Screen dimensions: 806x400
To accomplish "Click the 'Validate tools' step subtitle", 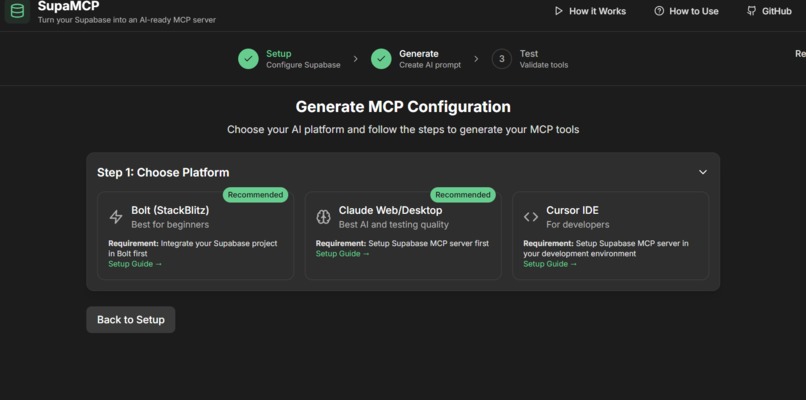I will tap(544, 65).
